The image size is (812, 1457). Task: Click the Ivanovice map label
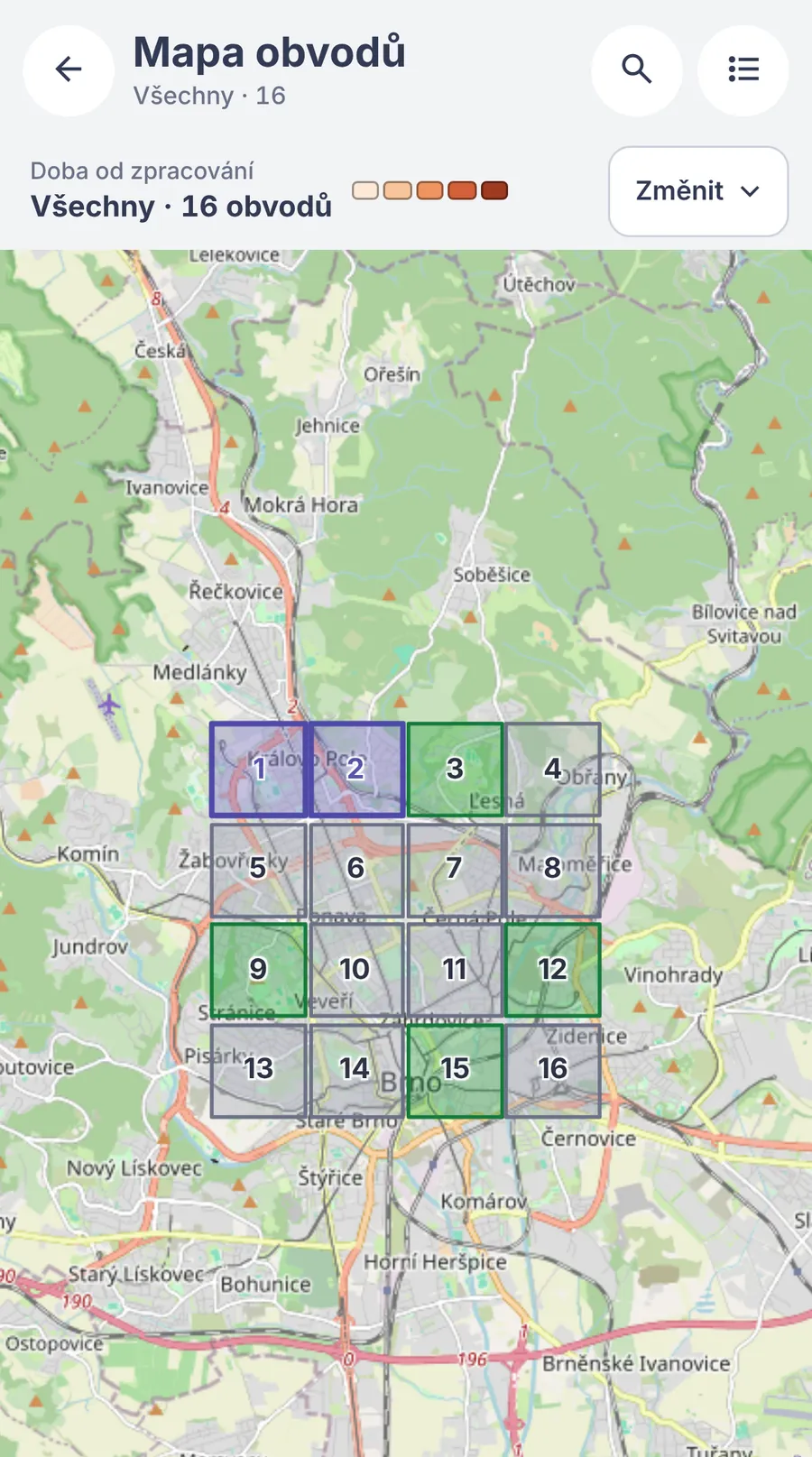tap(167, 488)
